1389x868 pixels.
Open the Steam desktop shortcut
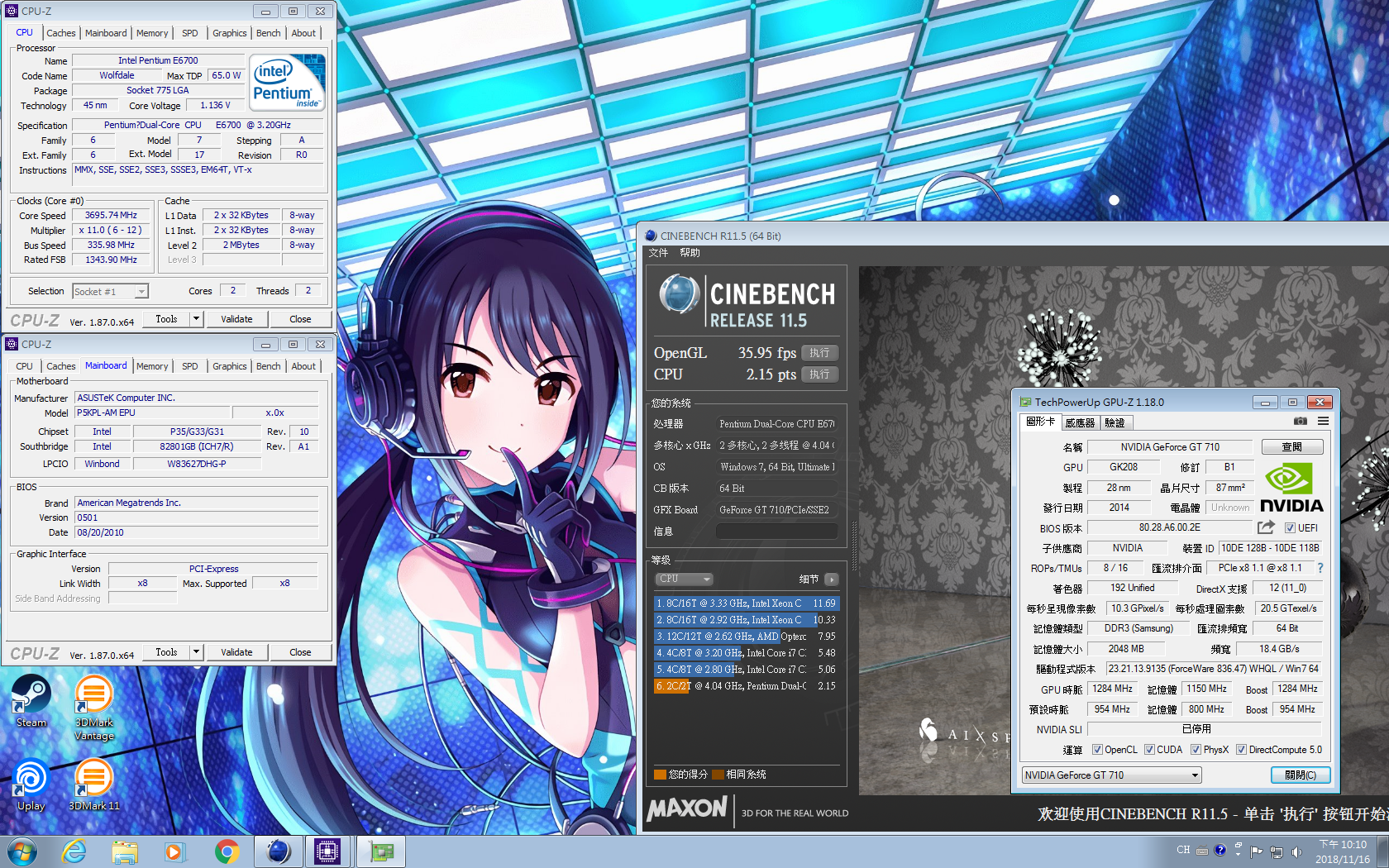coord(31,701)
